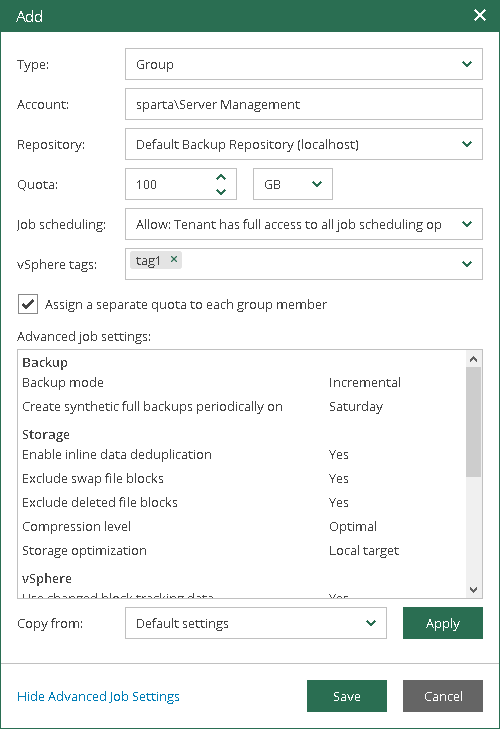The height and width of the screenshot is (729, 500).
Task: Click the settings list scroll-up arrow
Action: tap(473, 359)
